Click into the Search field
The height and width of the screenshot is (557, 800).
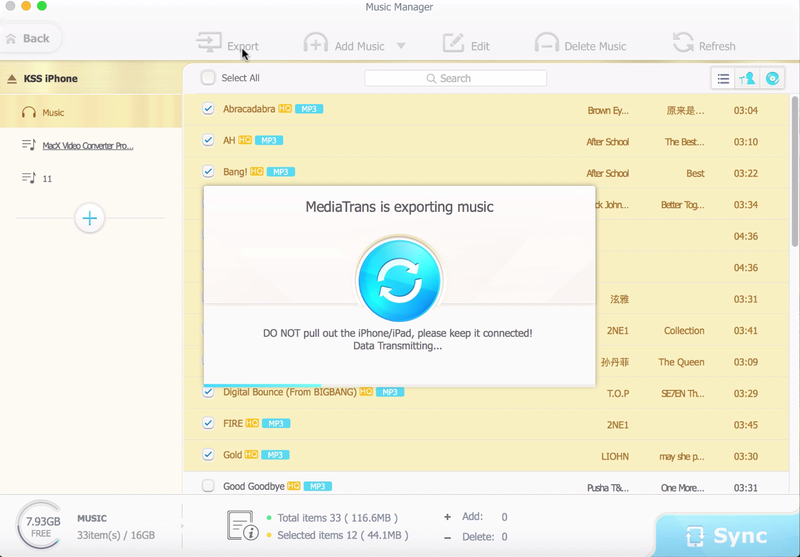(455, 79)
